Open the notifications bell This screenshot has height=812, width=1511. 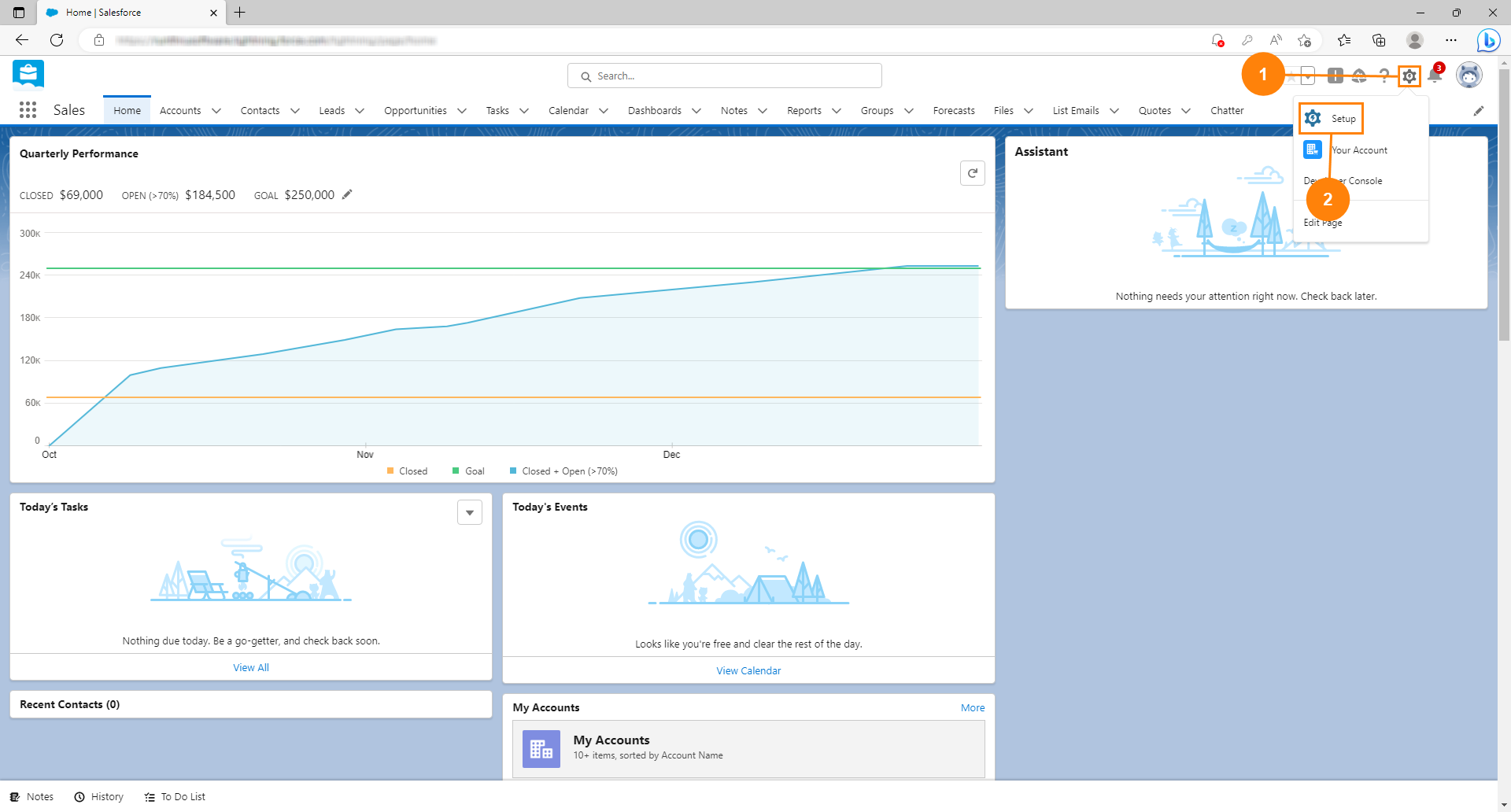click(x=1435, y=76)
